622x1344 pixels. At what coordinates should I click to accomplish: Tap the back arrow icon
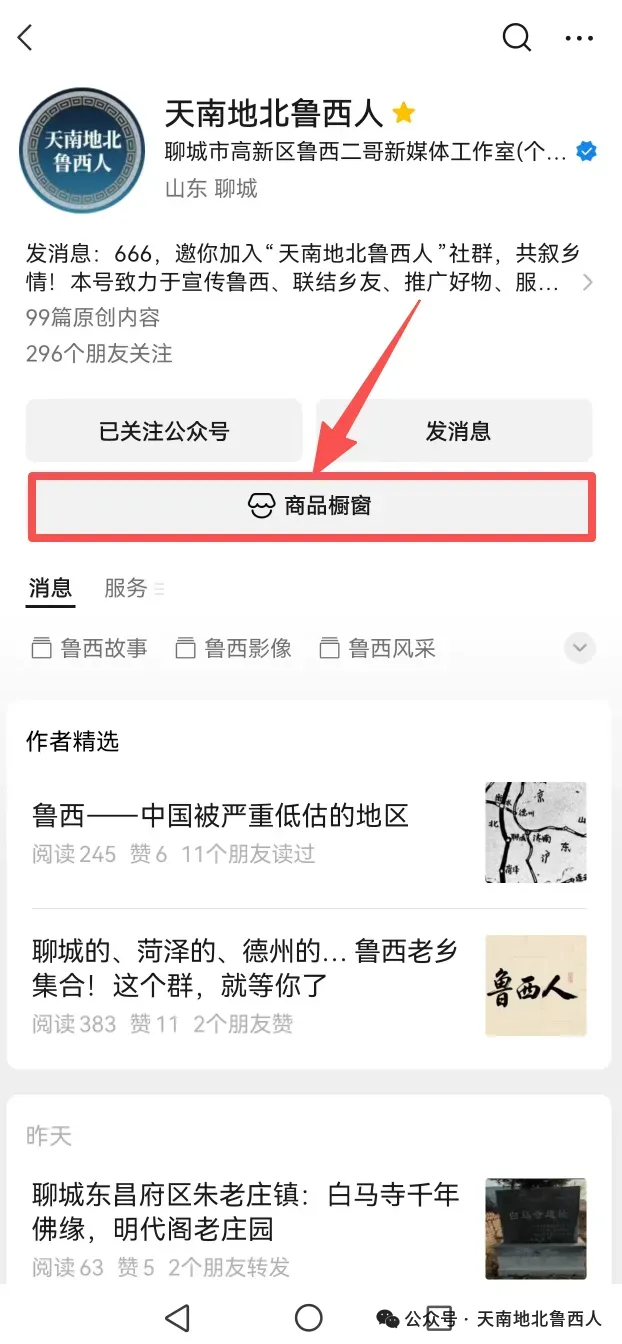pyautogui.click(x=26, y=38)
